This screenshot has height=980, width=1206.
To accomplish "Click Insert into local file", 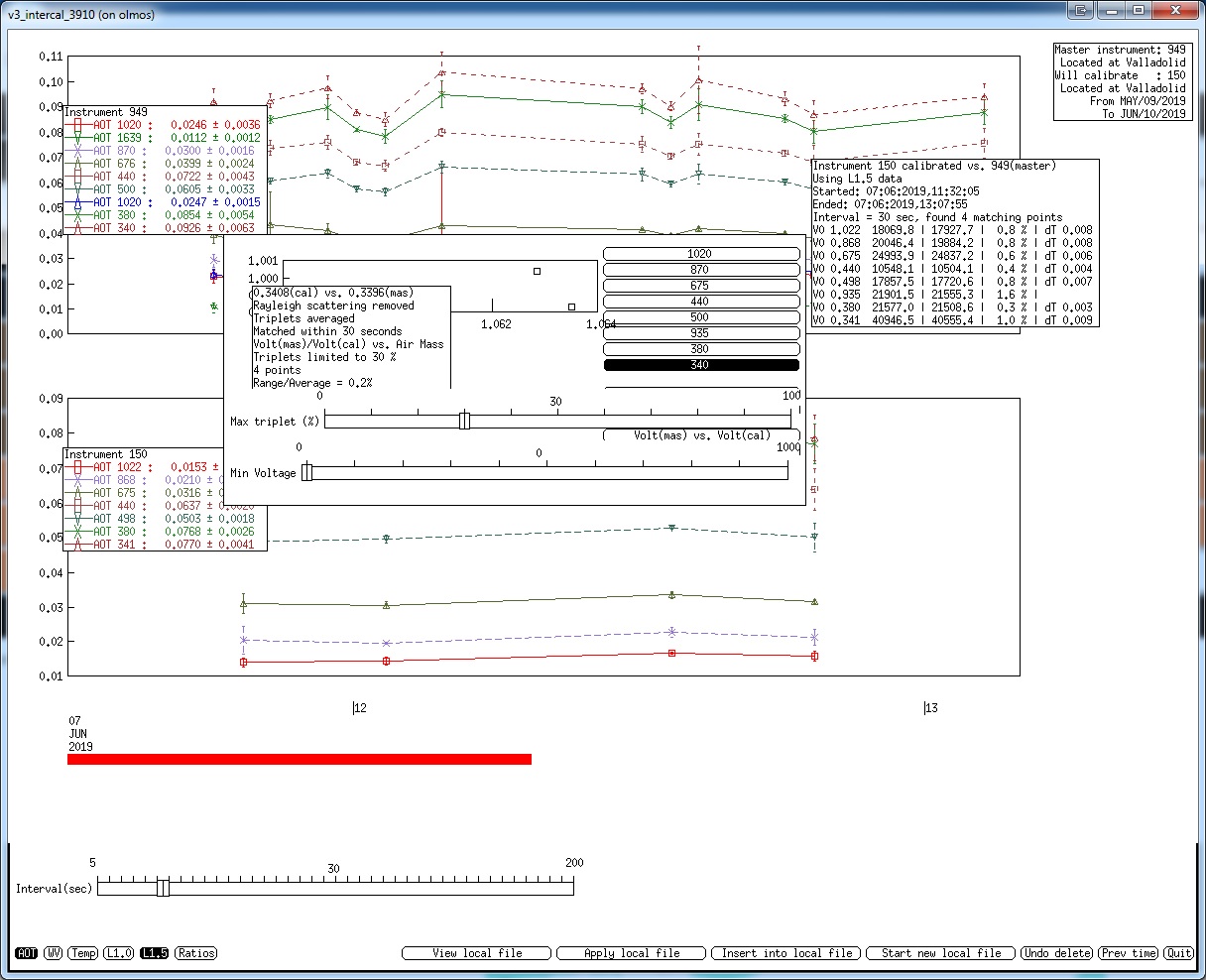I will point(786,953).
